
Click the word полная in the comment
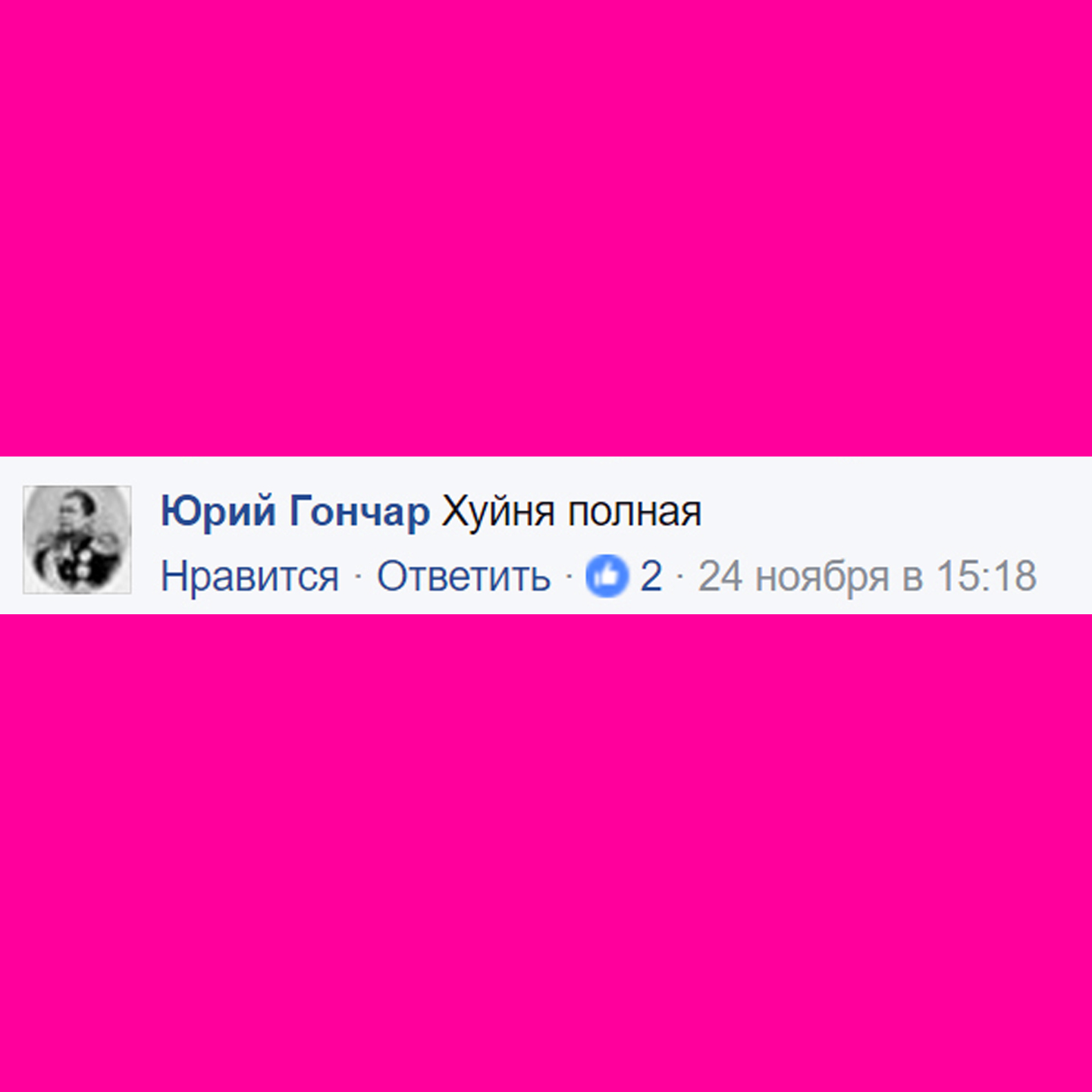(635, 513)
